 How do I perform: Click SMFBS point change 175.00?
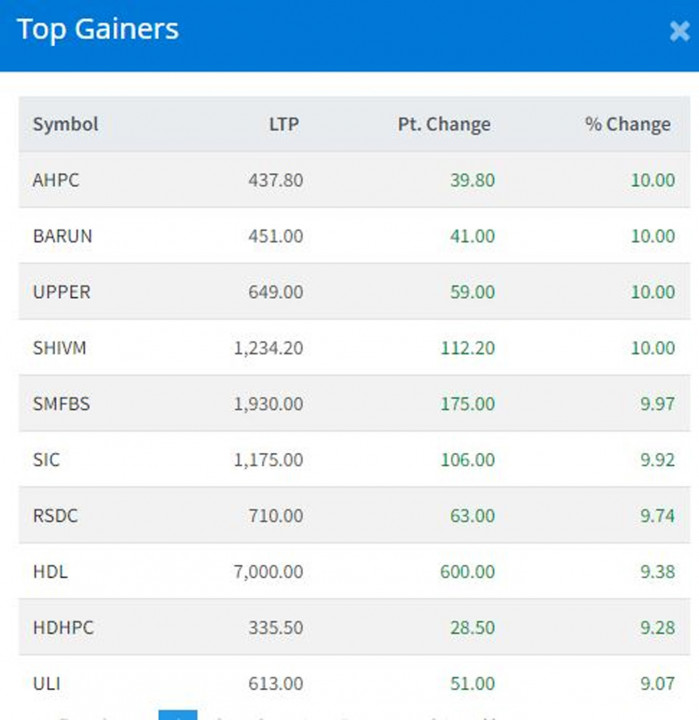click(467, 404)
